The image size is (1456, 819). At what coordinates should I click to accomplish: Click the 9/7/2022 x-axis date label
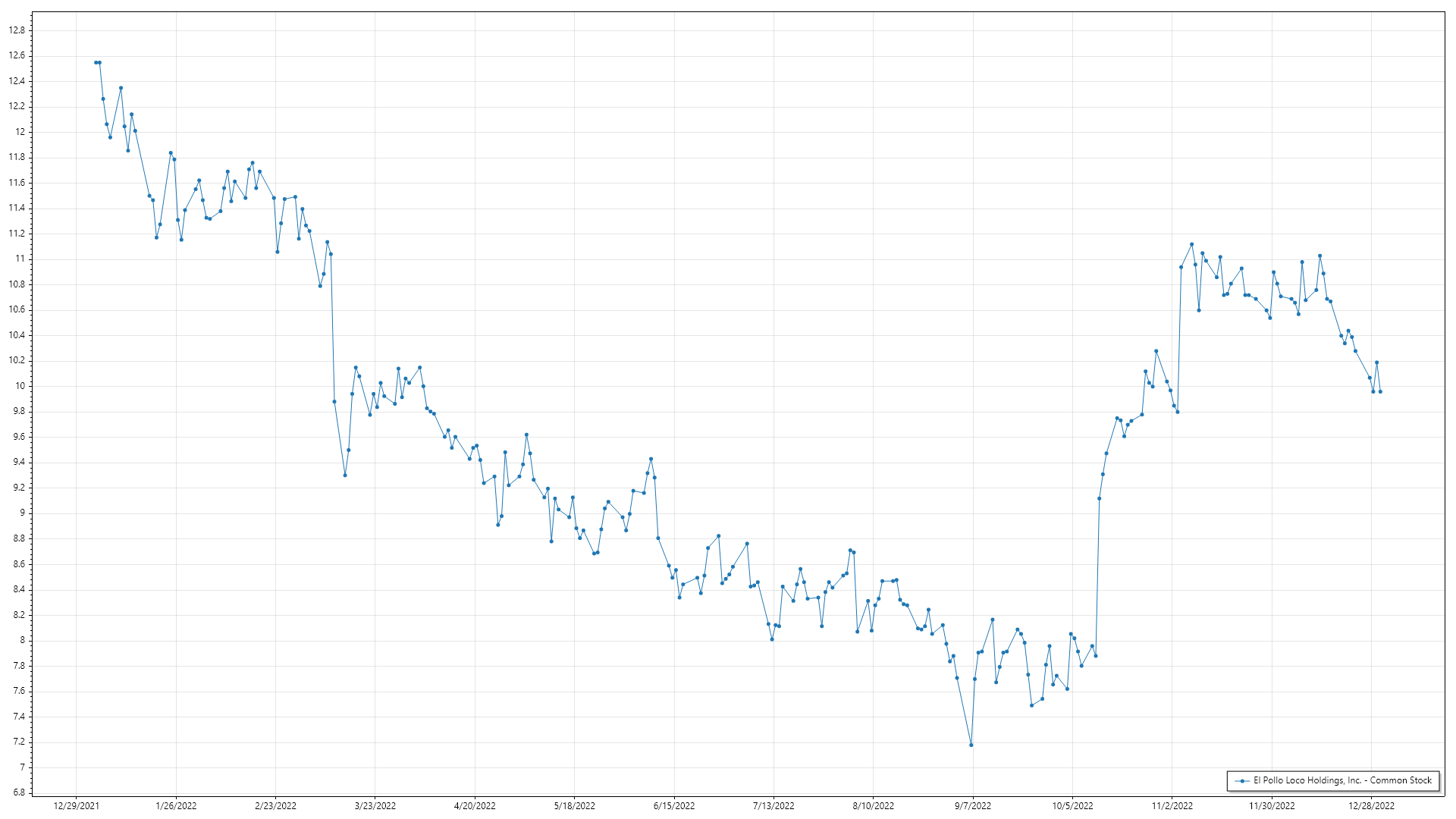coord(973,806)
